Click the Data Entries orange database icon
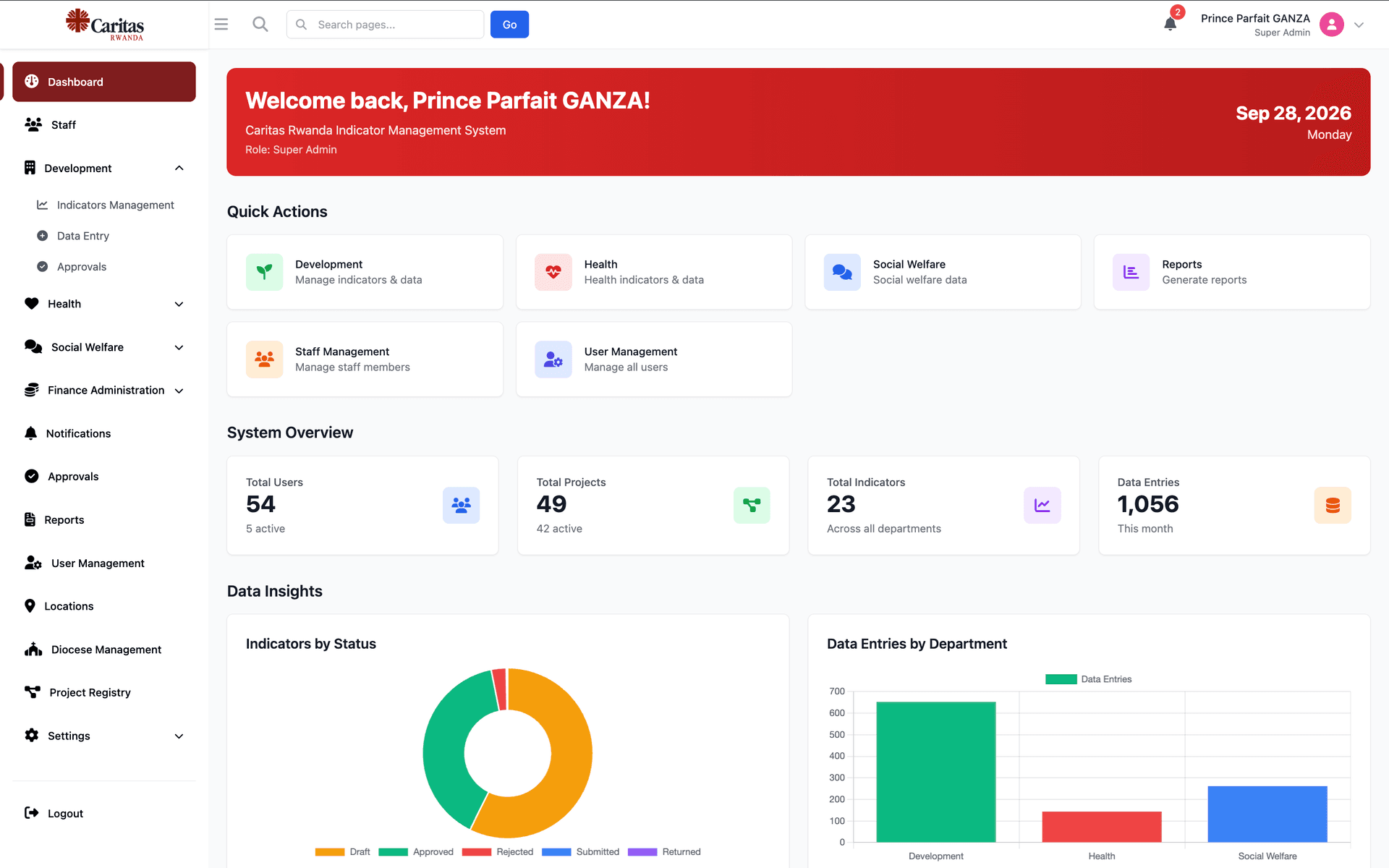The width and height of the screenshot is (1389, 868). 1333,505
